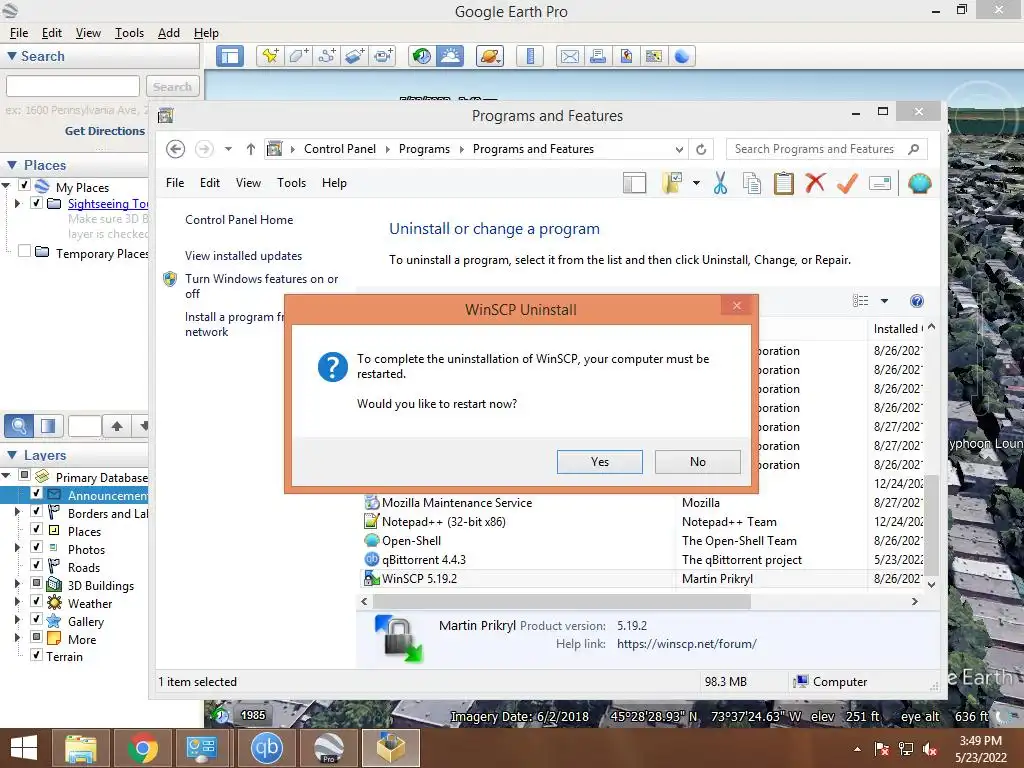1024x768 pixels.
Task: Open qBittorrent from the taskbar
Action: pos(266,748)
